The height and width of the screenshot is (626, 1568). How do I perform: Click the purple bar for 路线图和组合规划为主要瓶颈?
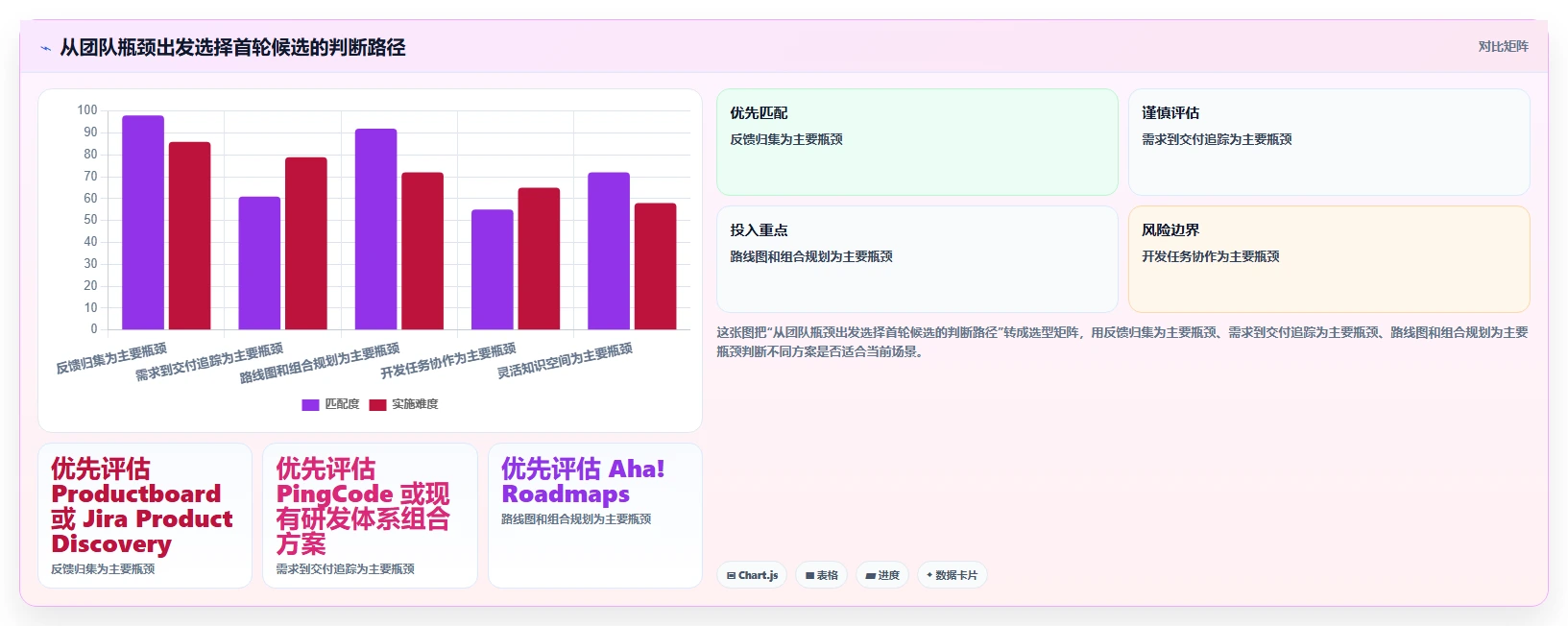375,229
